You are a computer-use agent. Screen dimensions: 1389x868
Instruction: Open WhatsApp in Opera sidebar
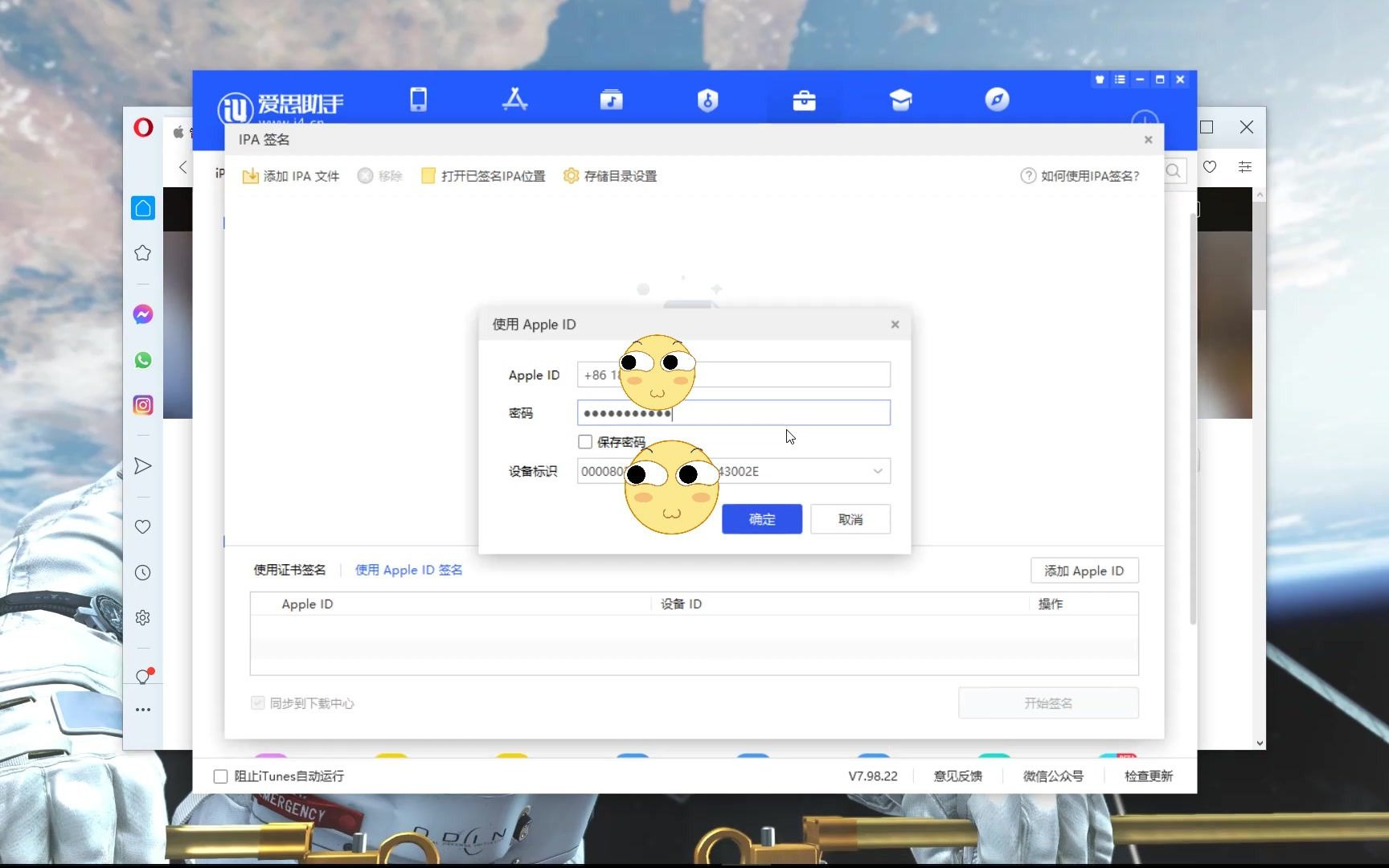coord(143,360)
